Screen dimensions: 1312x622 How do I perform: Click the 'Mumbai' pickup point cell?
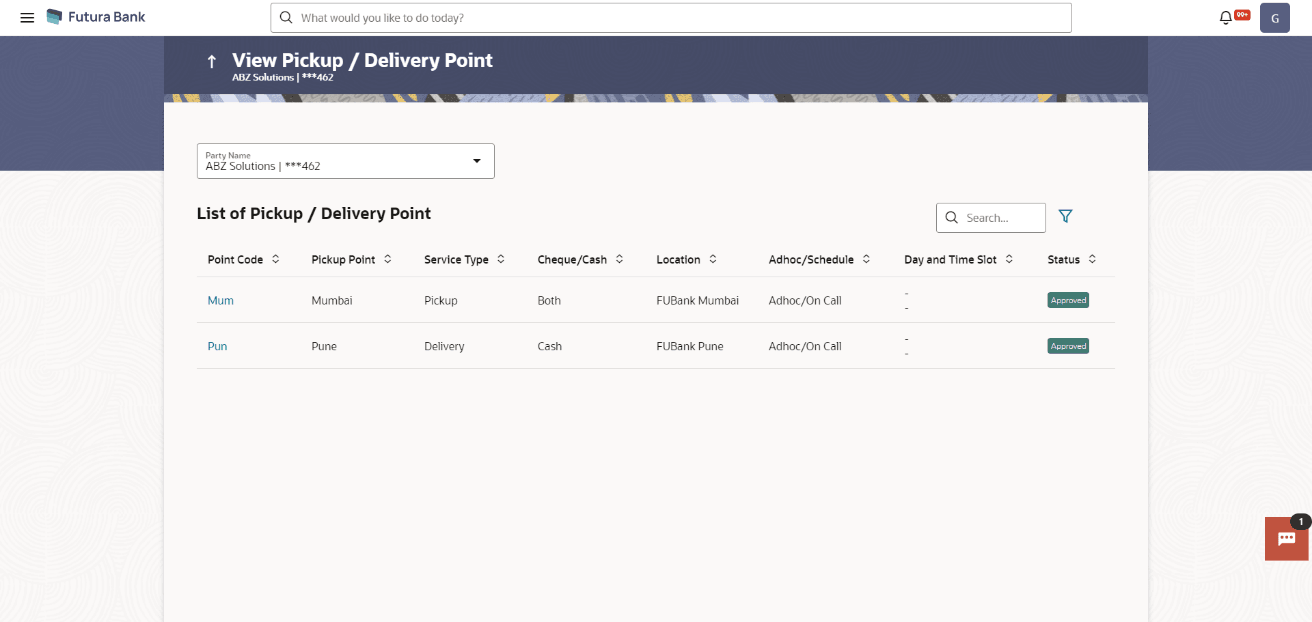coord(332,300)
